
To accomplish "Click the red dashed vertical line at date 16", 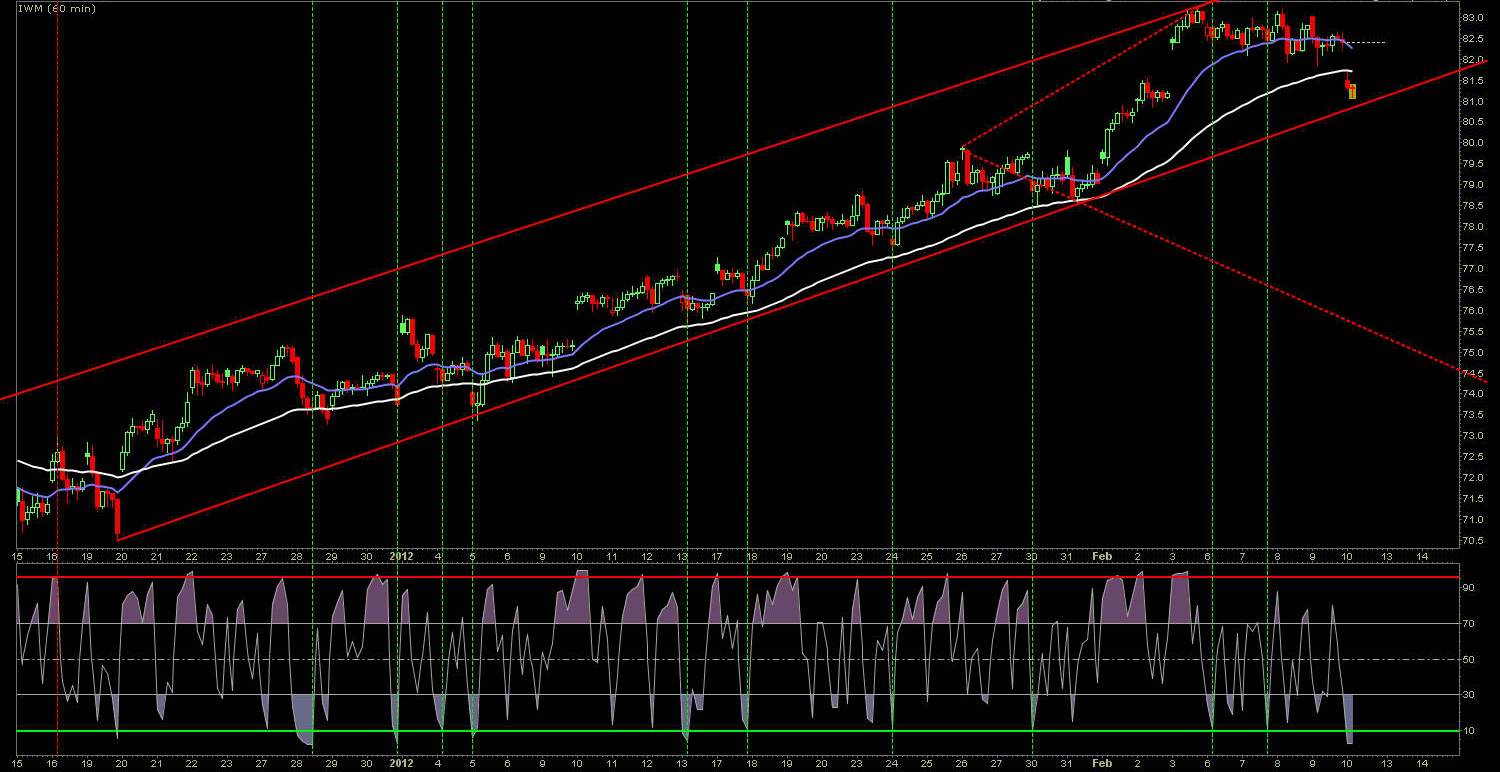I will point(57,300).
